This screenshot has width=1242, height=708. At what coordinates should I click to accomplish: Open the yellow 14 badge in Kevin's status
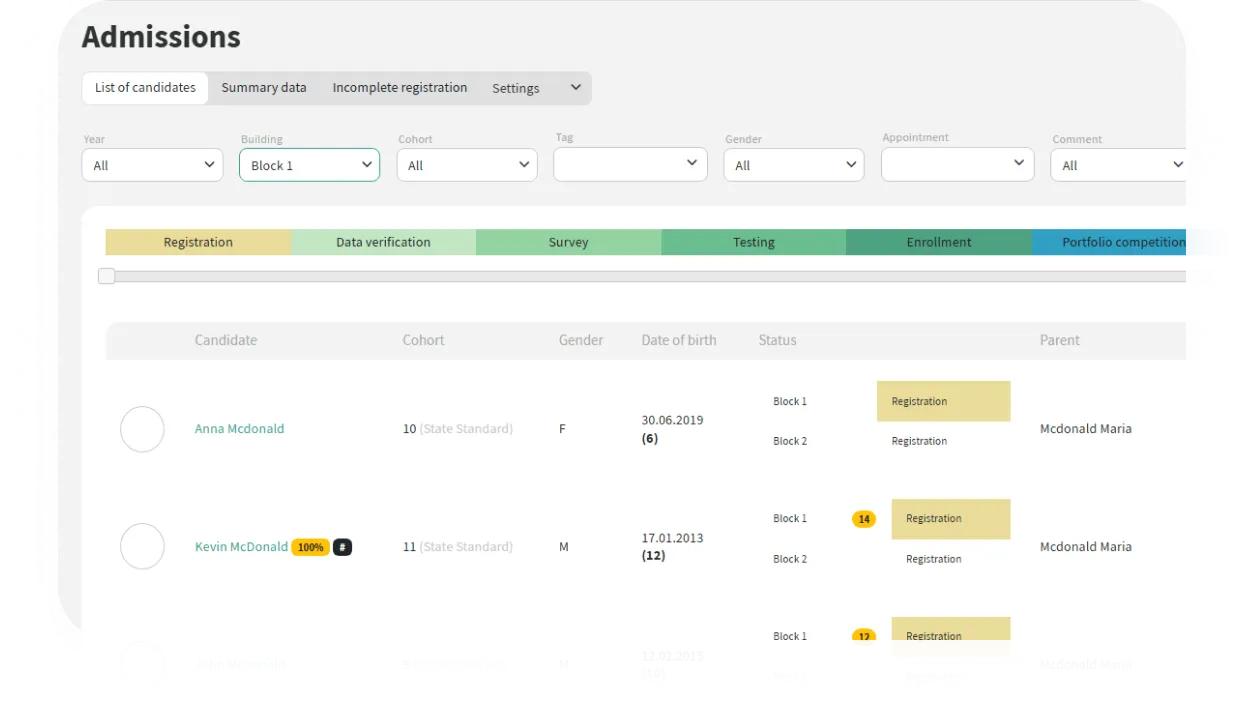(863, 519)
